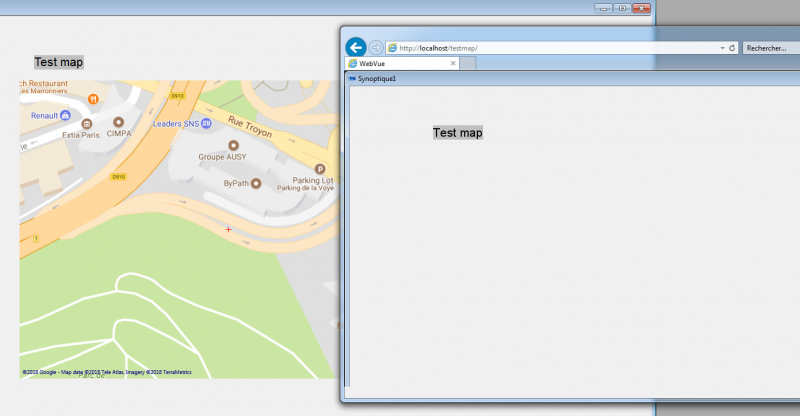Open a new blank tab
Image resolution: width=800 pixels, height=416 pixels.
coord(468,63)
